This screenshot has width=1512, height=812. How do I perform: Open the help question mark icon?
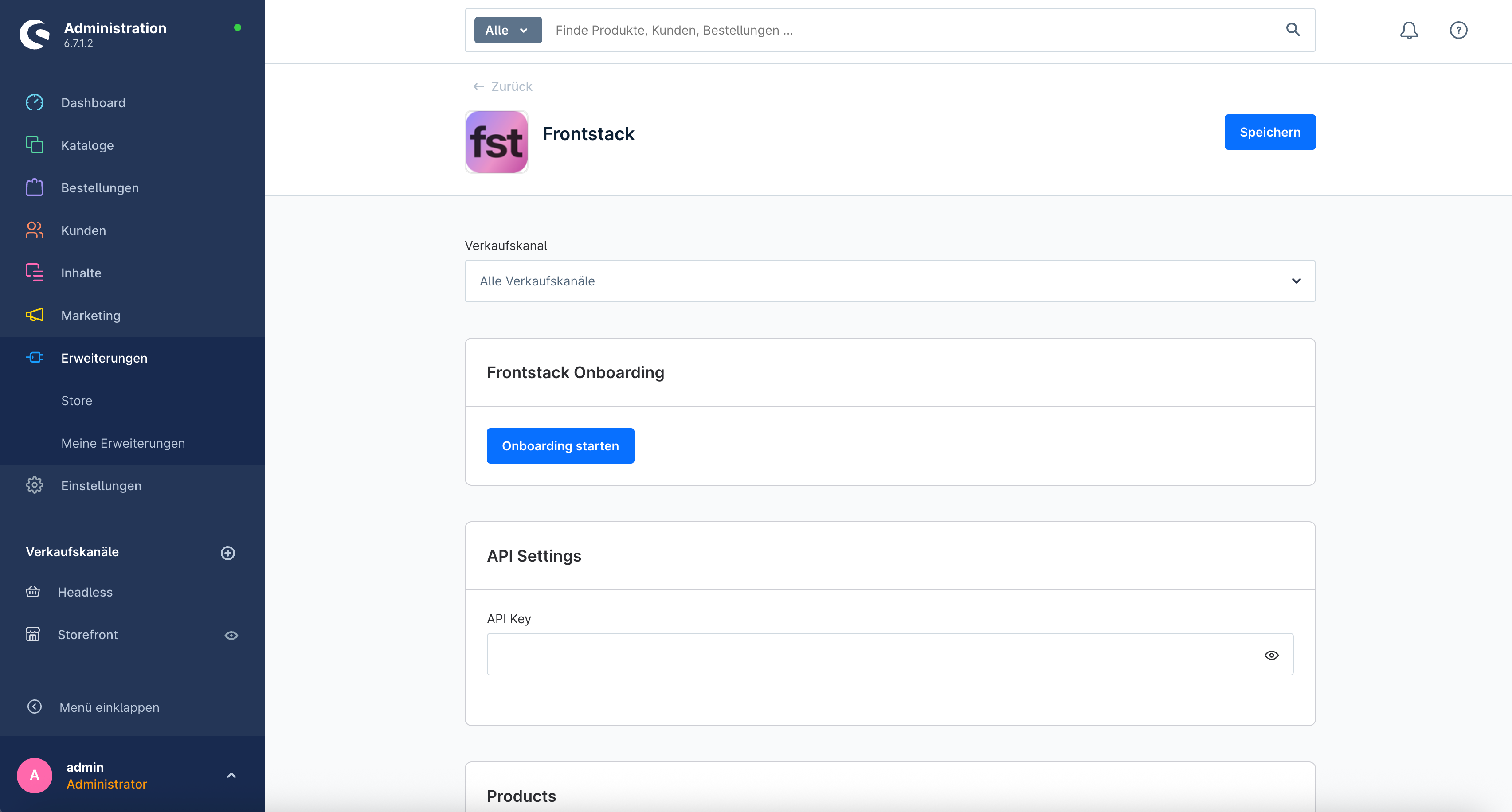point(1458,31)
